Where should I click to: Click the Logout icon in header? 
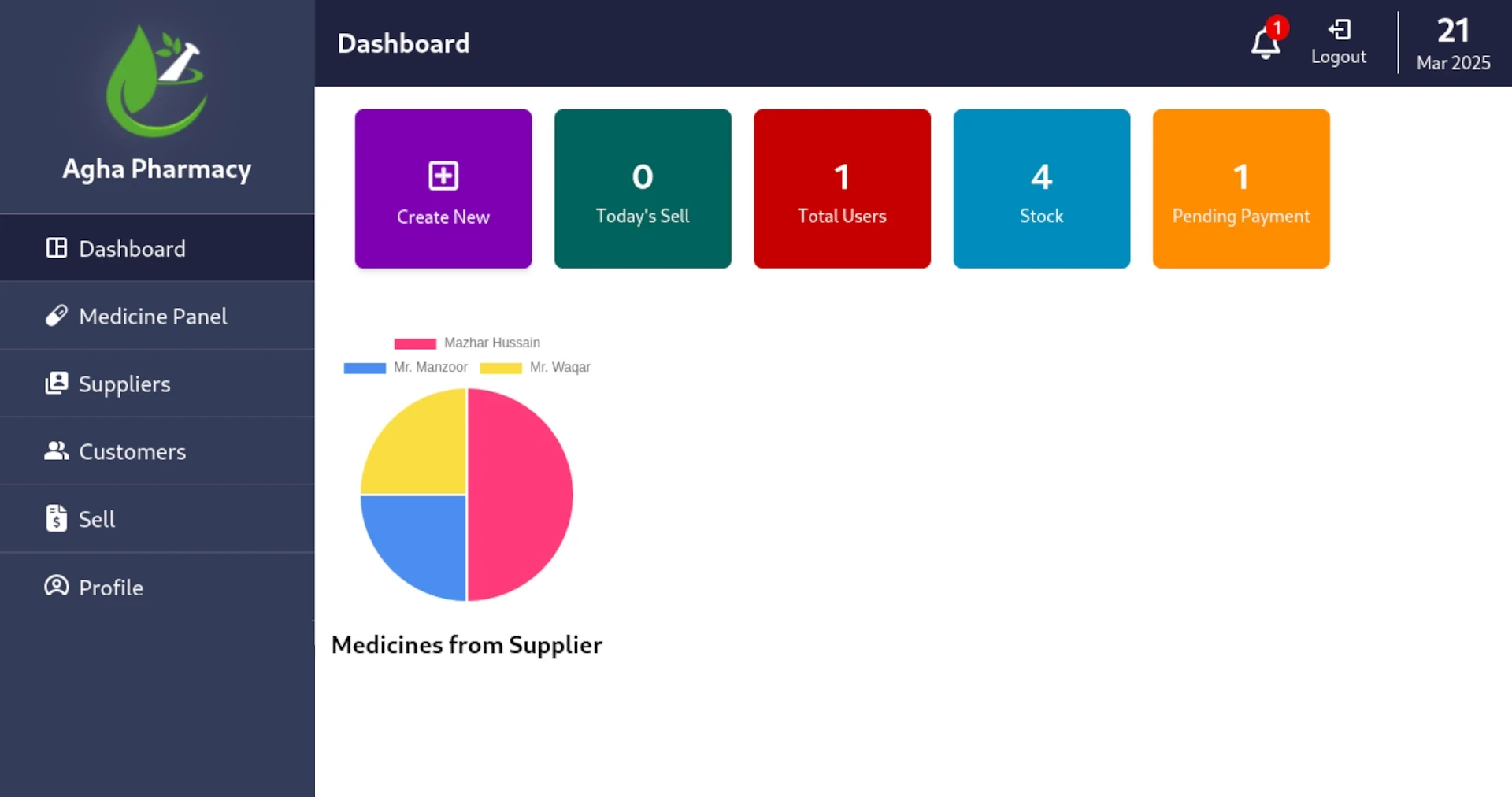point(1339,30)
